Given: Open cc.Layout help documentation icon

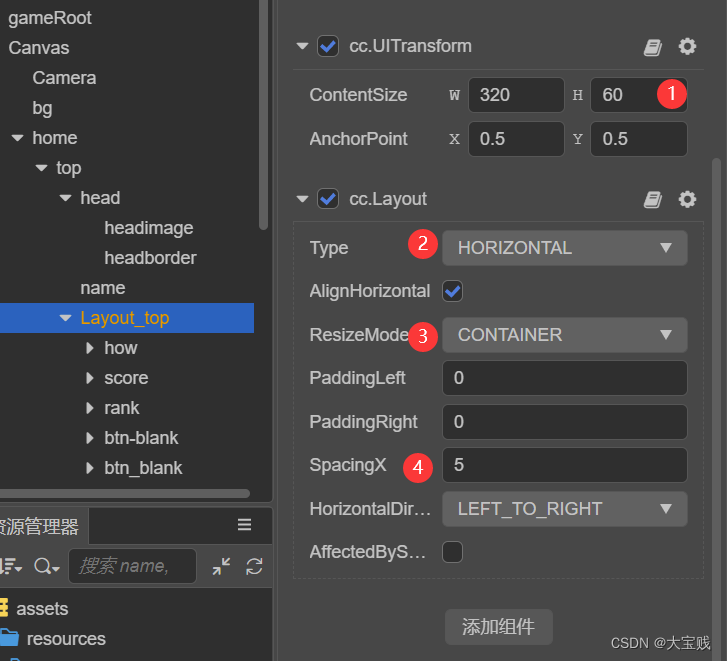Looking at the screenshot, I should pos(653,200).
